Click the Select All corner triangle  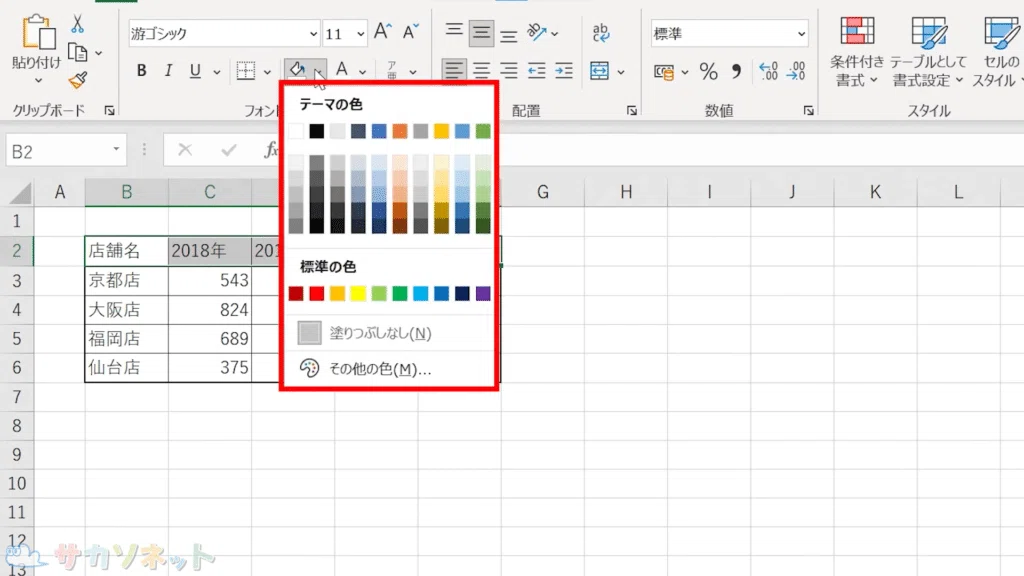(20, 193)
